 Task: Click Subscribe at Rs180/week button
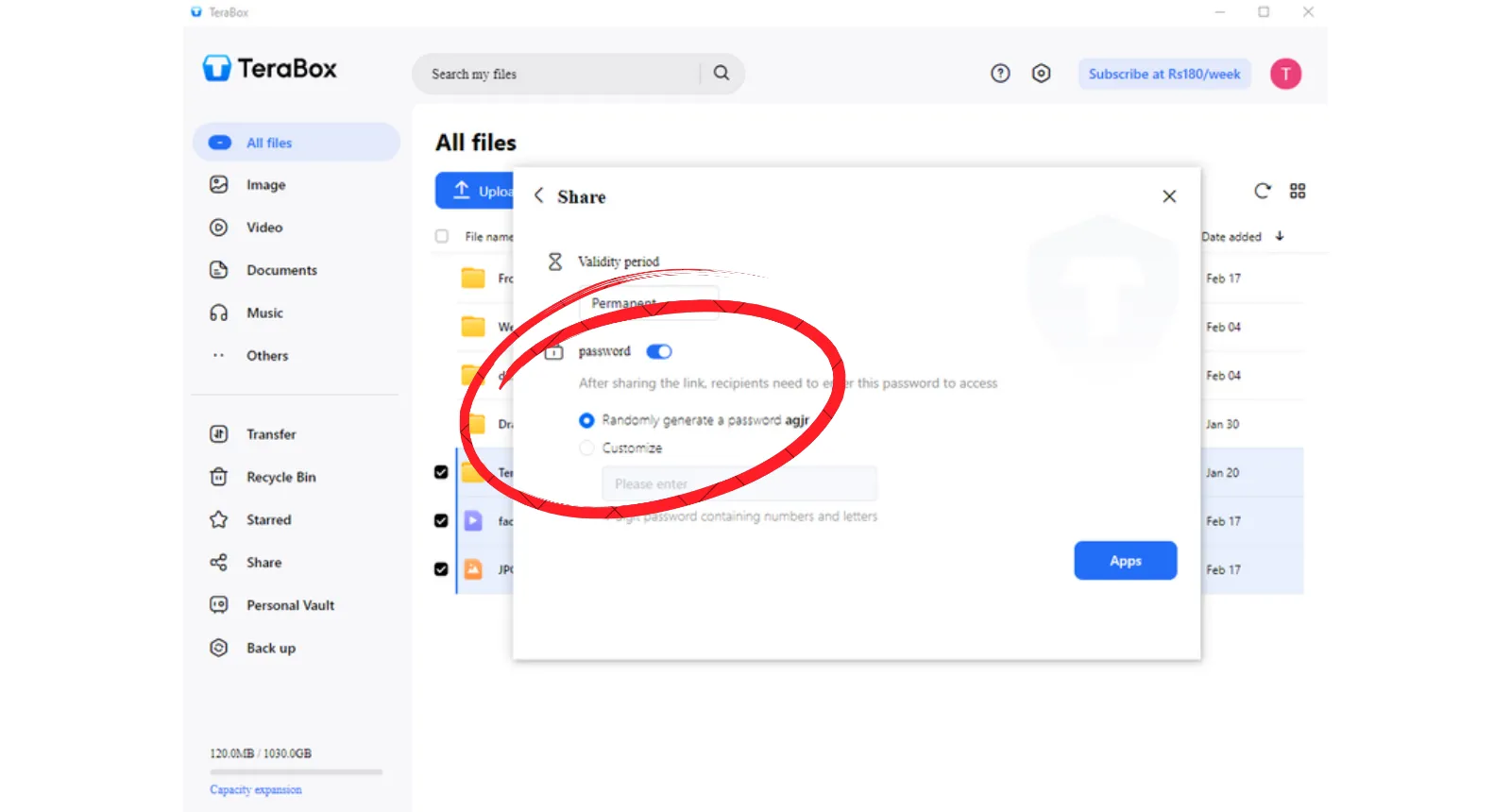click(x=1163, y=74)
